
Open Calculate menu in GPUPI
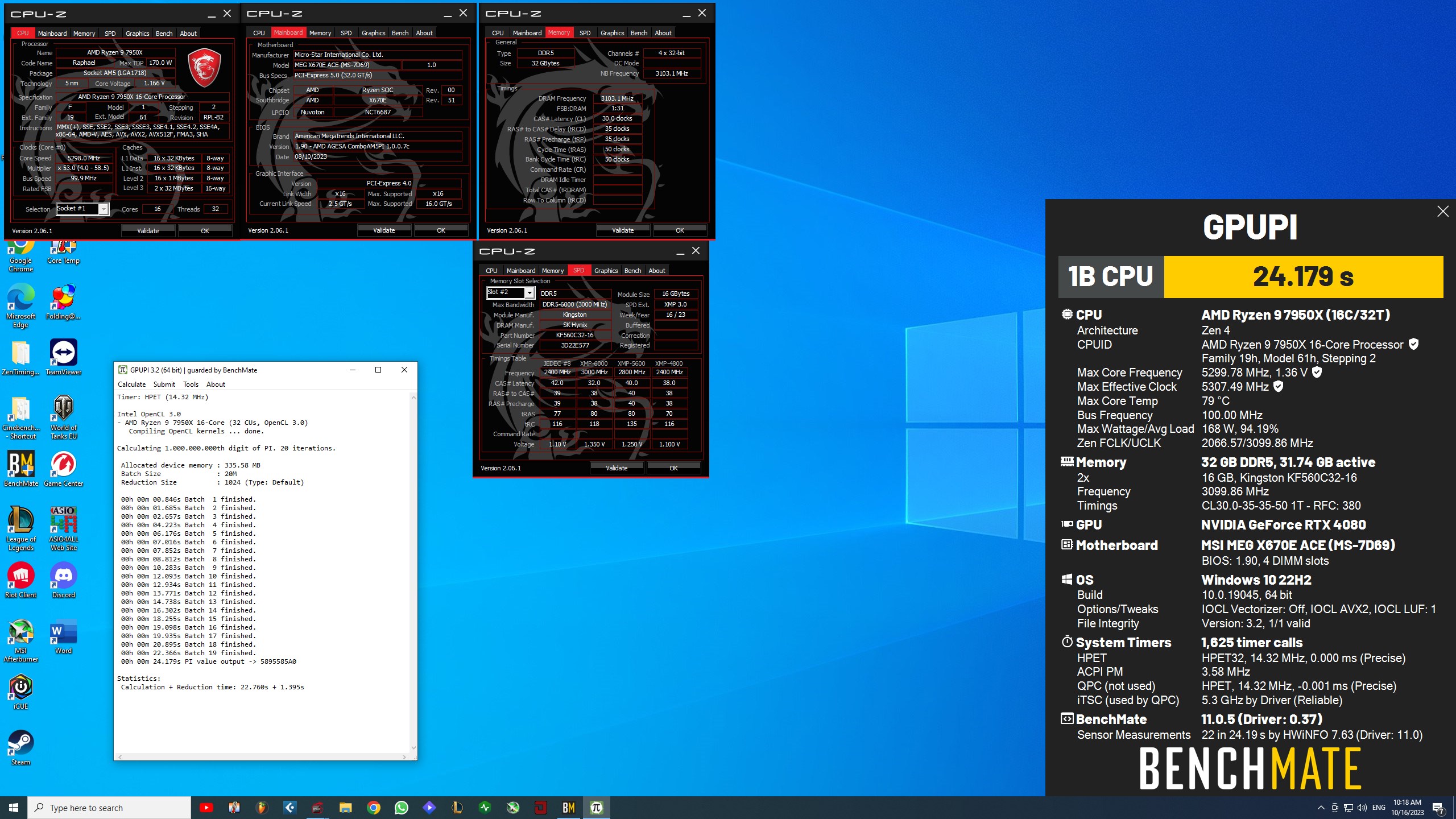click(x=131, y=384)
